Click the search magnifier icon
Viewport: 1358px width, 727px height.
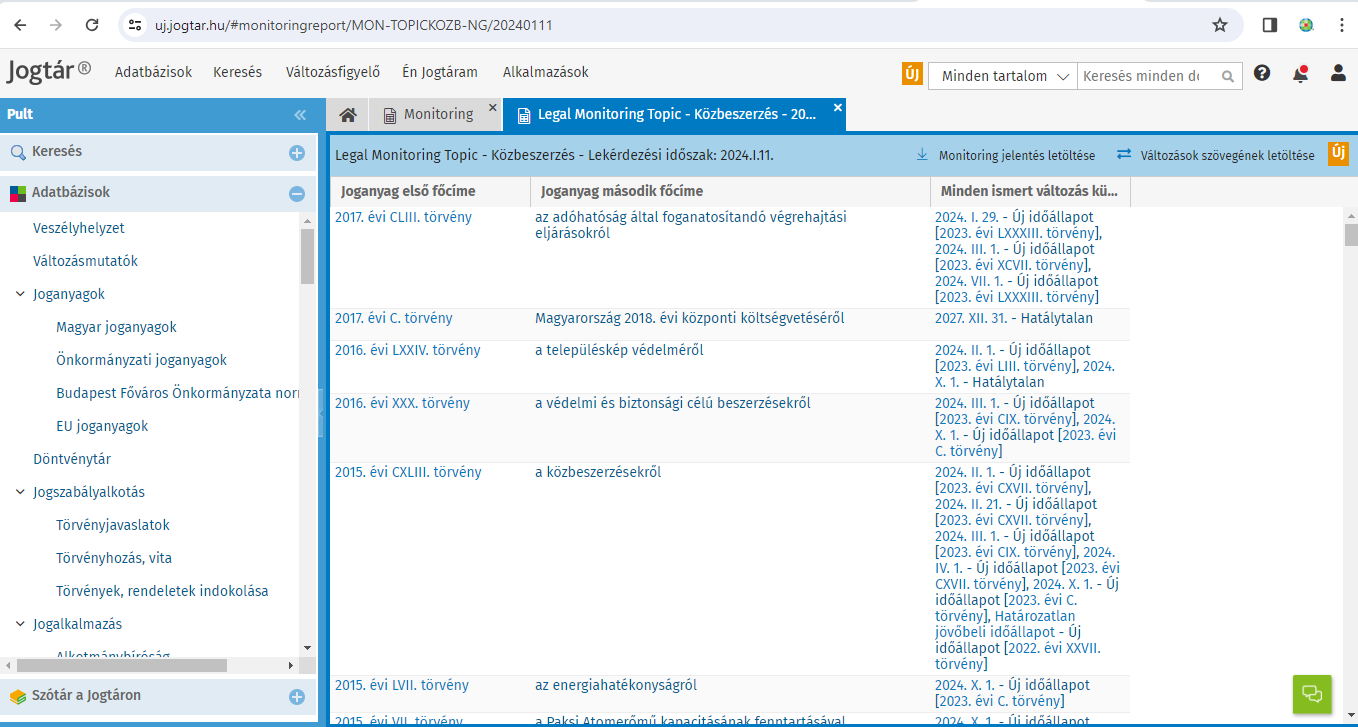(x=1227, y=76)
